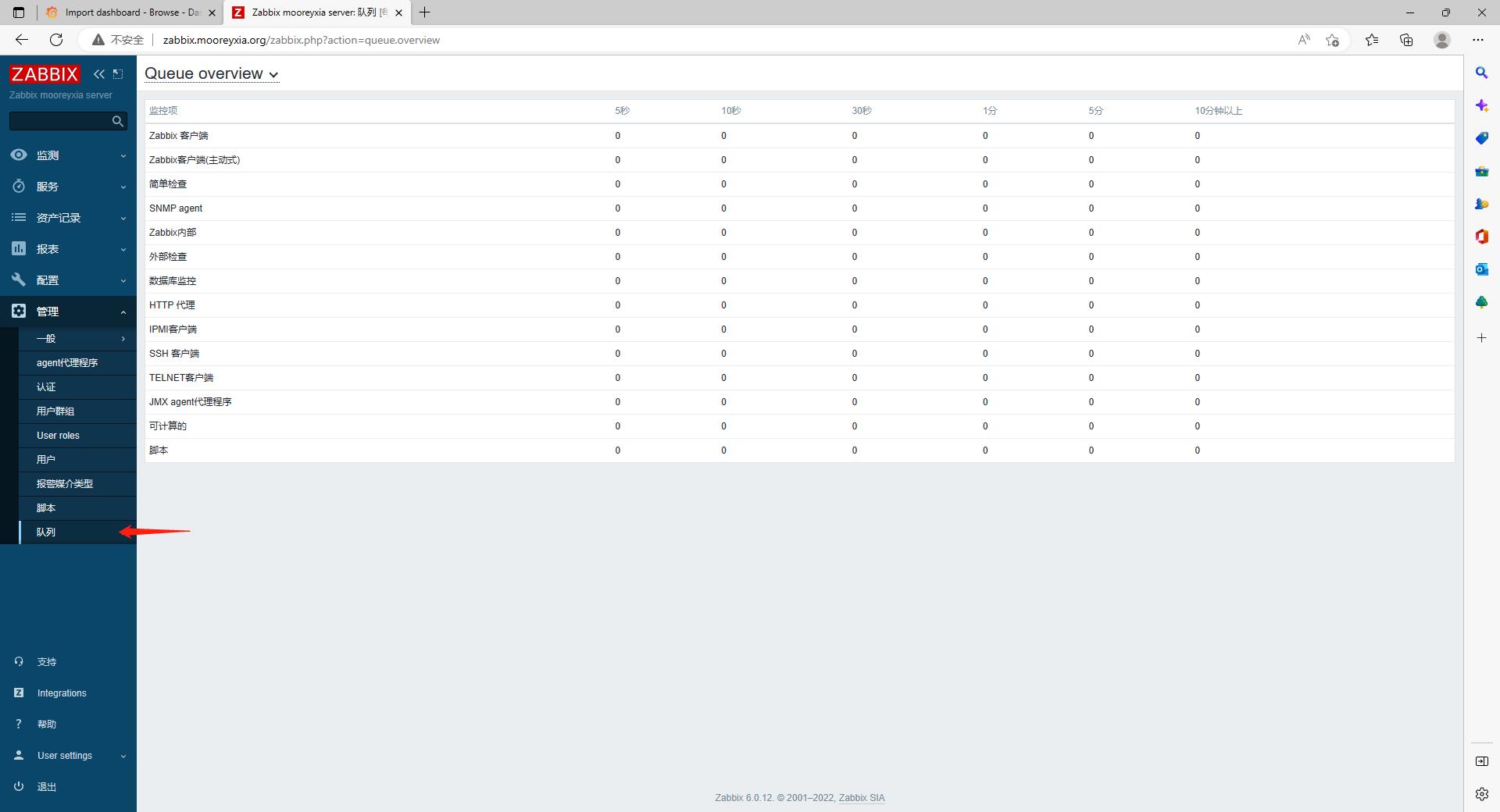
Task: Open the 一般 general submenu
Action: [x=77, y=339]
